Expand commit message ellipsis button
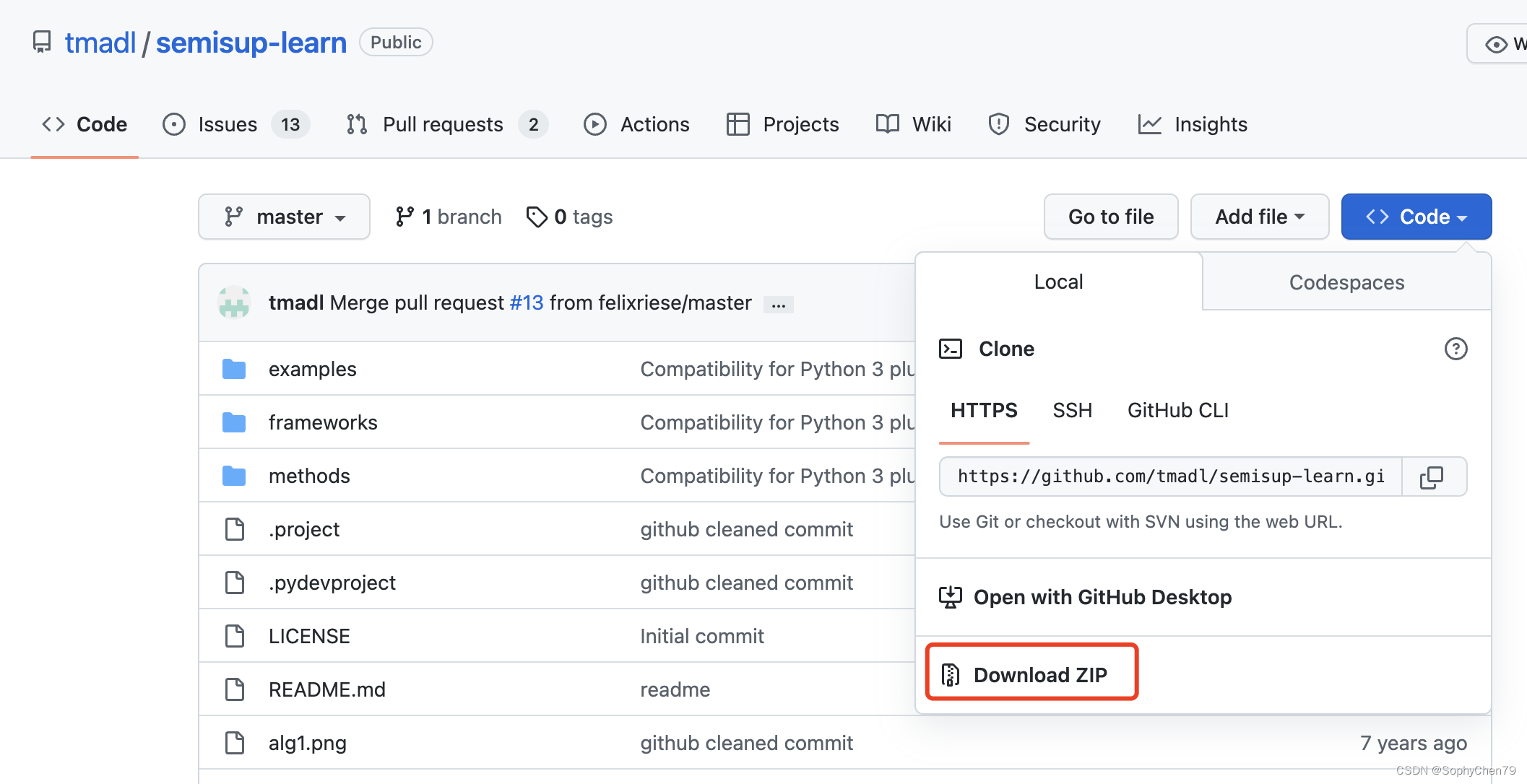The height and width of the screenshot is (784, 1527). pyautogui.click(x=779, y=305)
